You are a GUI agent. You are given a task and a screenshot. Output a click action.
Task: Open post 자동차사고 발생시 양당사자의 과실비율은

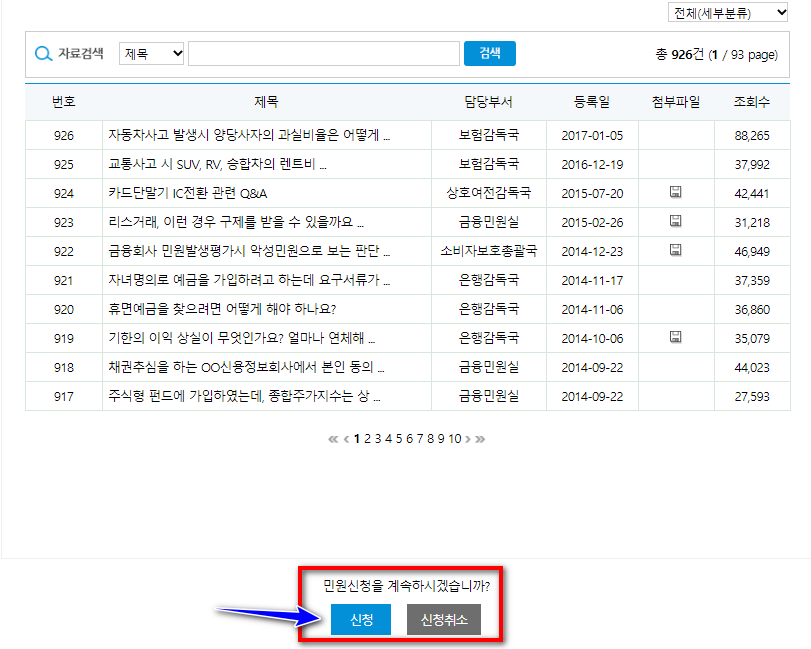tap(249, 135)
